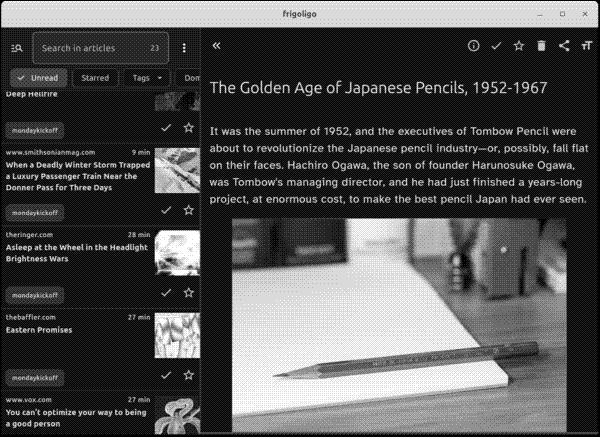Click the article count 23 in search box

point(155,48)
